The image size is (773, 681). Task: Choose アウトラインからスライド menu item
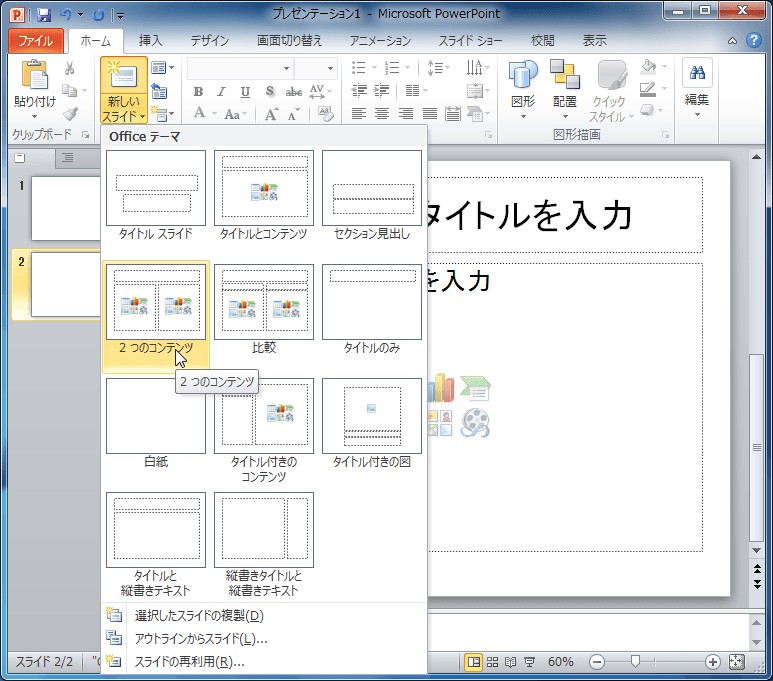[x=264, y=639]
